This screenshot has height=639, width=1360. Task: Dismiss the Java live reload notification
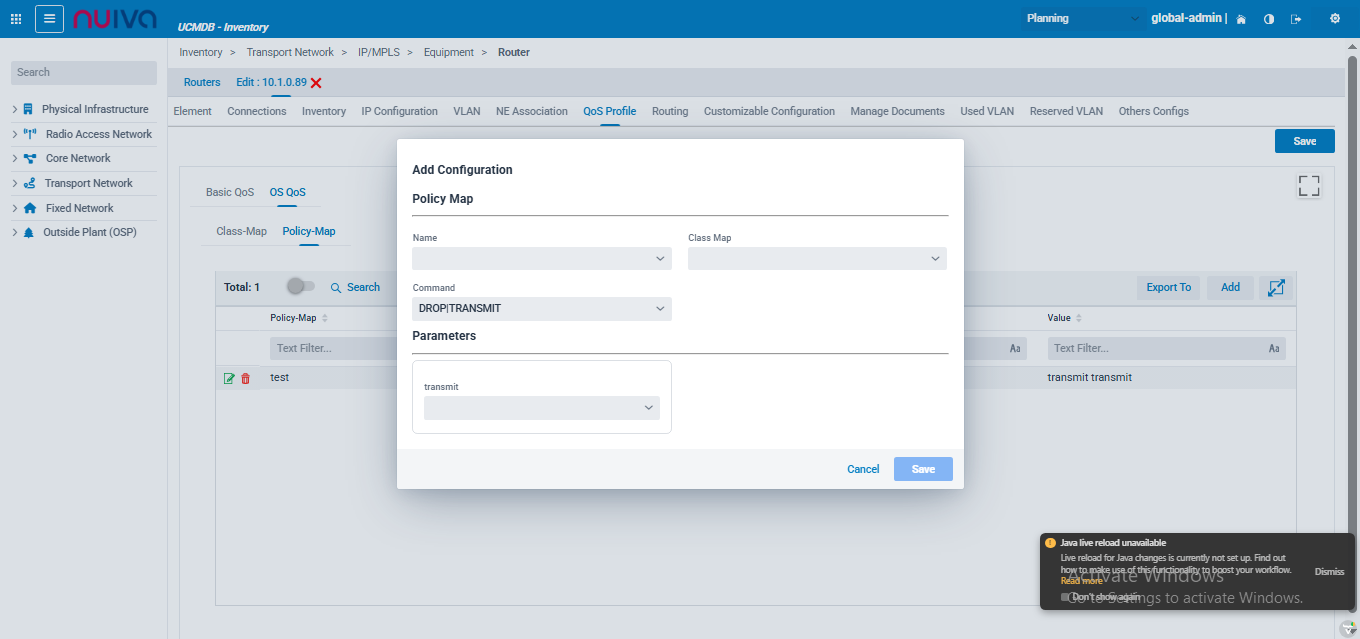click(x=1329, y=571)
